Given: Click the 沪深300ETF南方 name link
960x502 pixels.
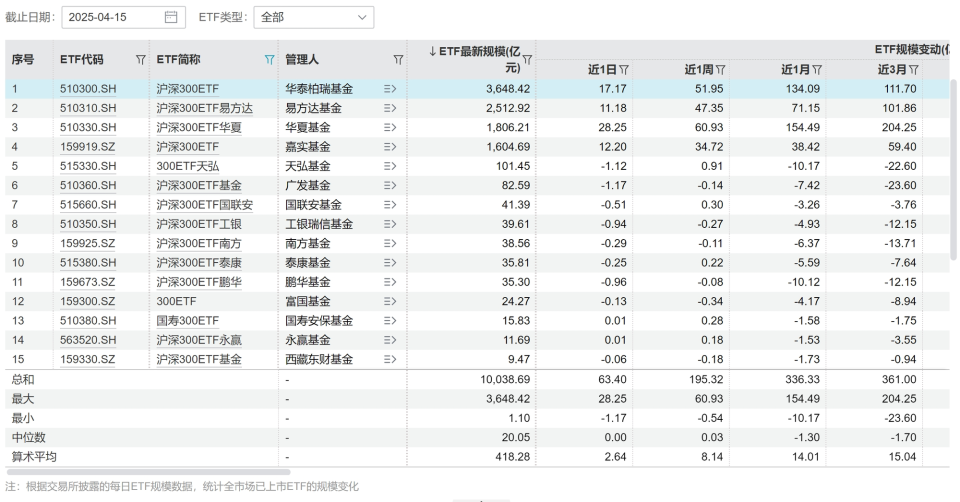Looking at the screenshot, I should click(x=199, y=243).
